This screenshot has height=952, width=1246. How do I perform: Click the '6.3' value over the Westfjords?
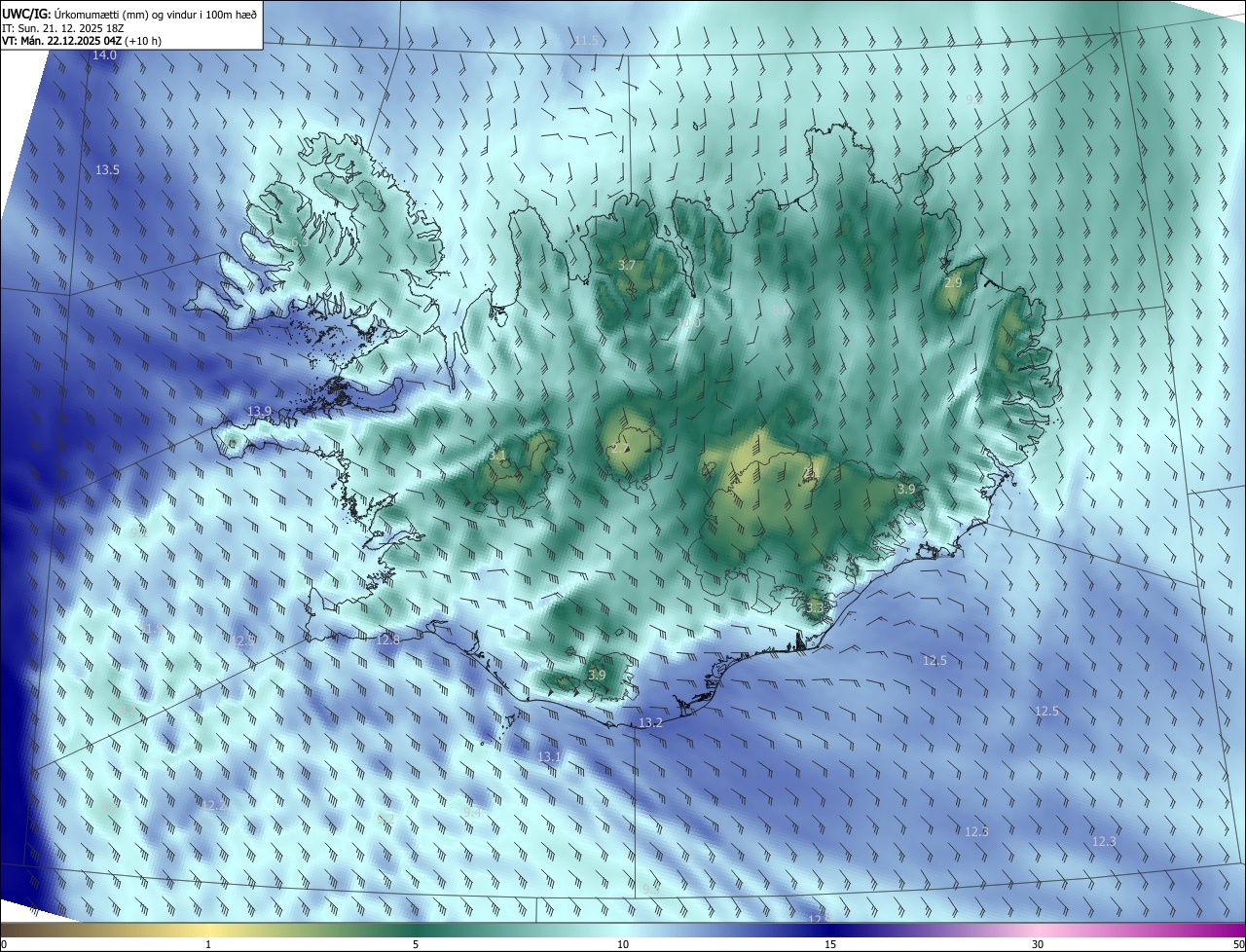[299, 241]
